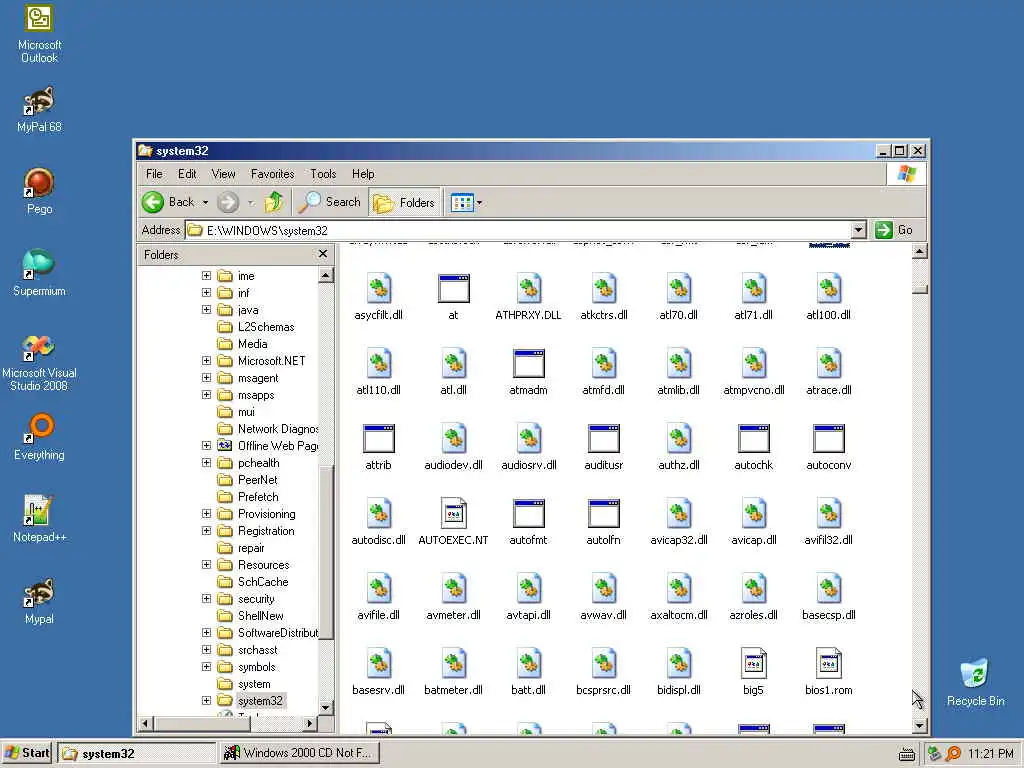Click folder tree horizontal scroll right arrow
The image size is (1024, 768).
(x=310, y=723)
